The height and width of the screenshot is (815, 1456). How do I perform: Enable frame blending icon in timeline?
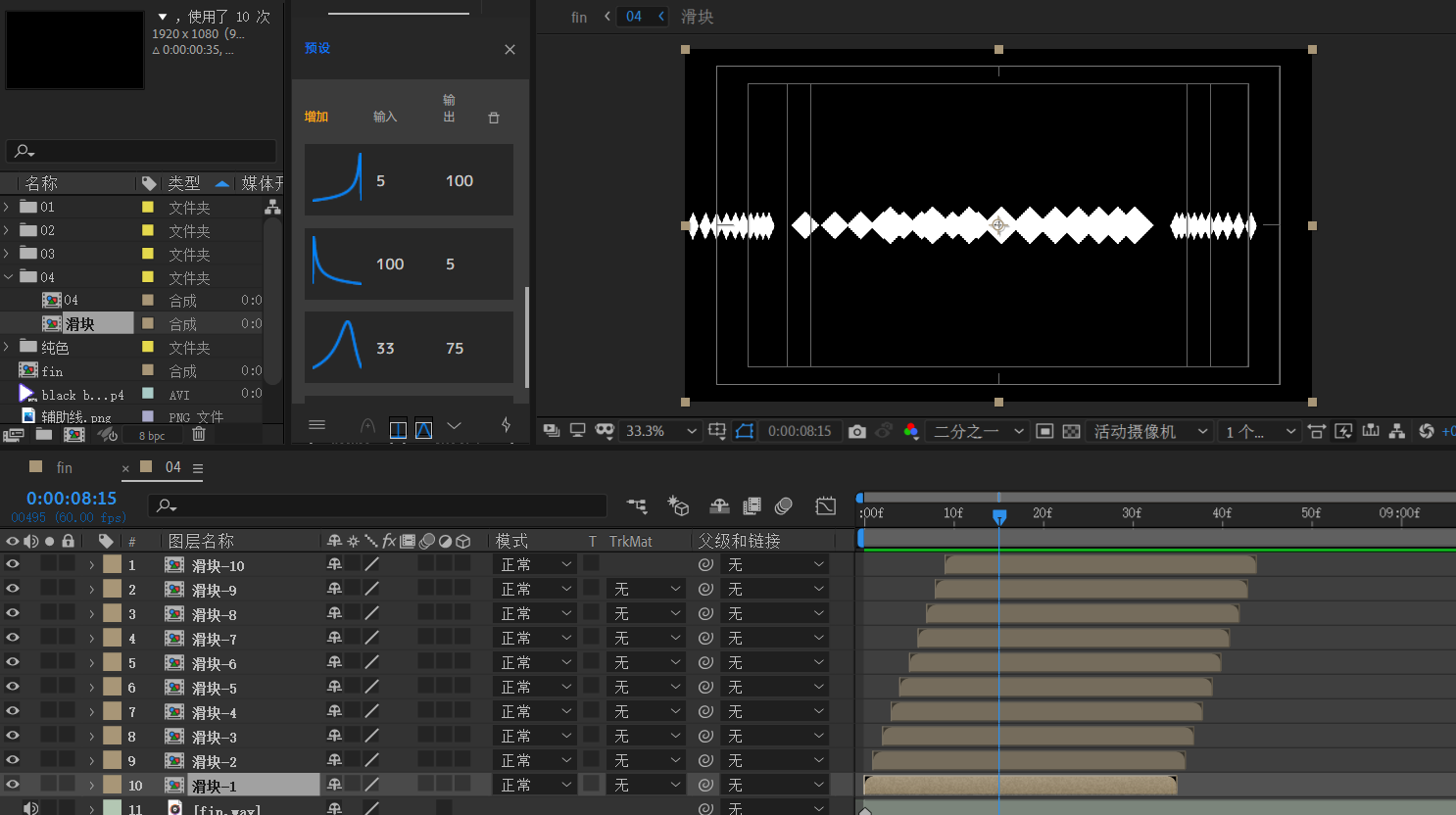[x=752, y=505]
